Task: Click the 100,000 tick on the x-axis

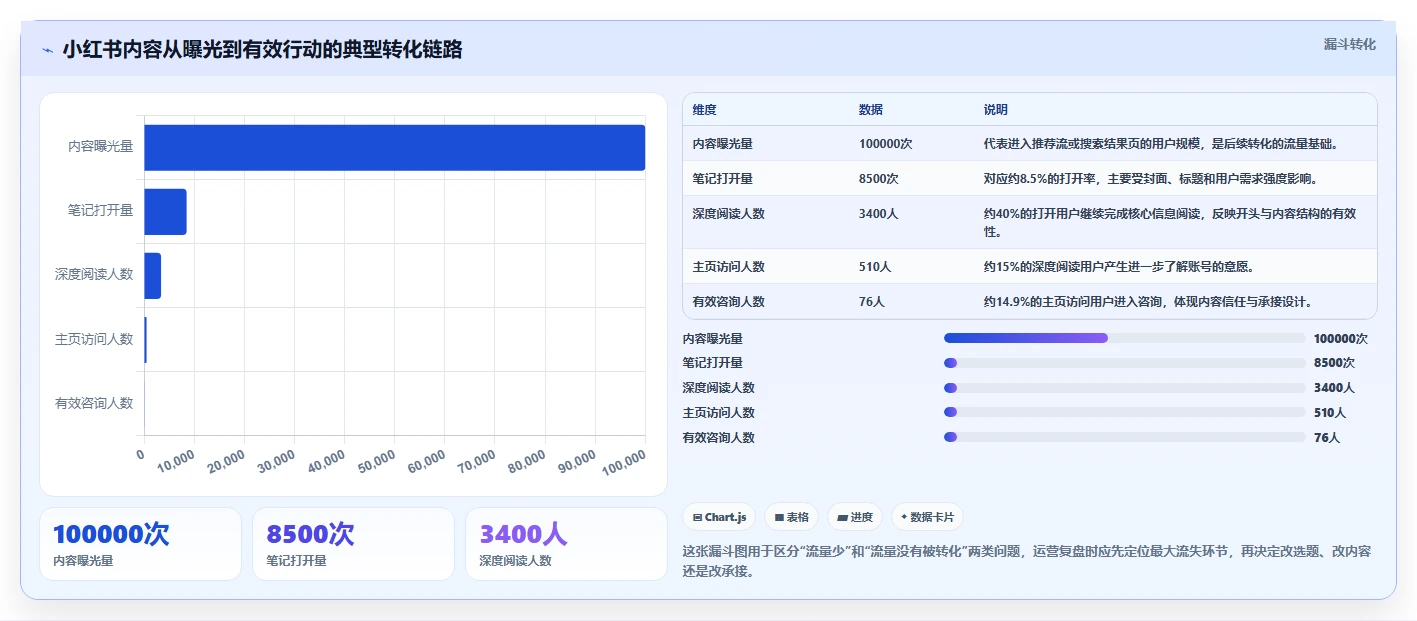Action: tap(624, 462)
